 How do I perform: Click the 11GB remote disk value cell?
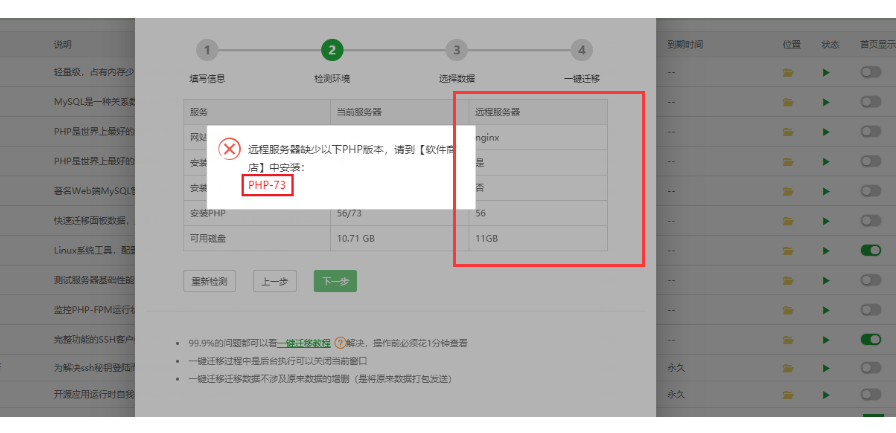pyautogui.click(x=538, y=238)
